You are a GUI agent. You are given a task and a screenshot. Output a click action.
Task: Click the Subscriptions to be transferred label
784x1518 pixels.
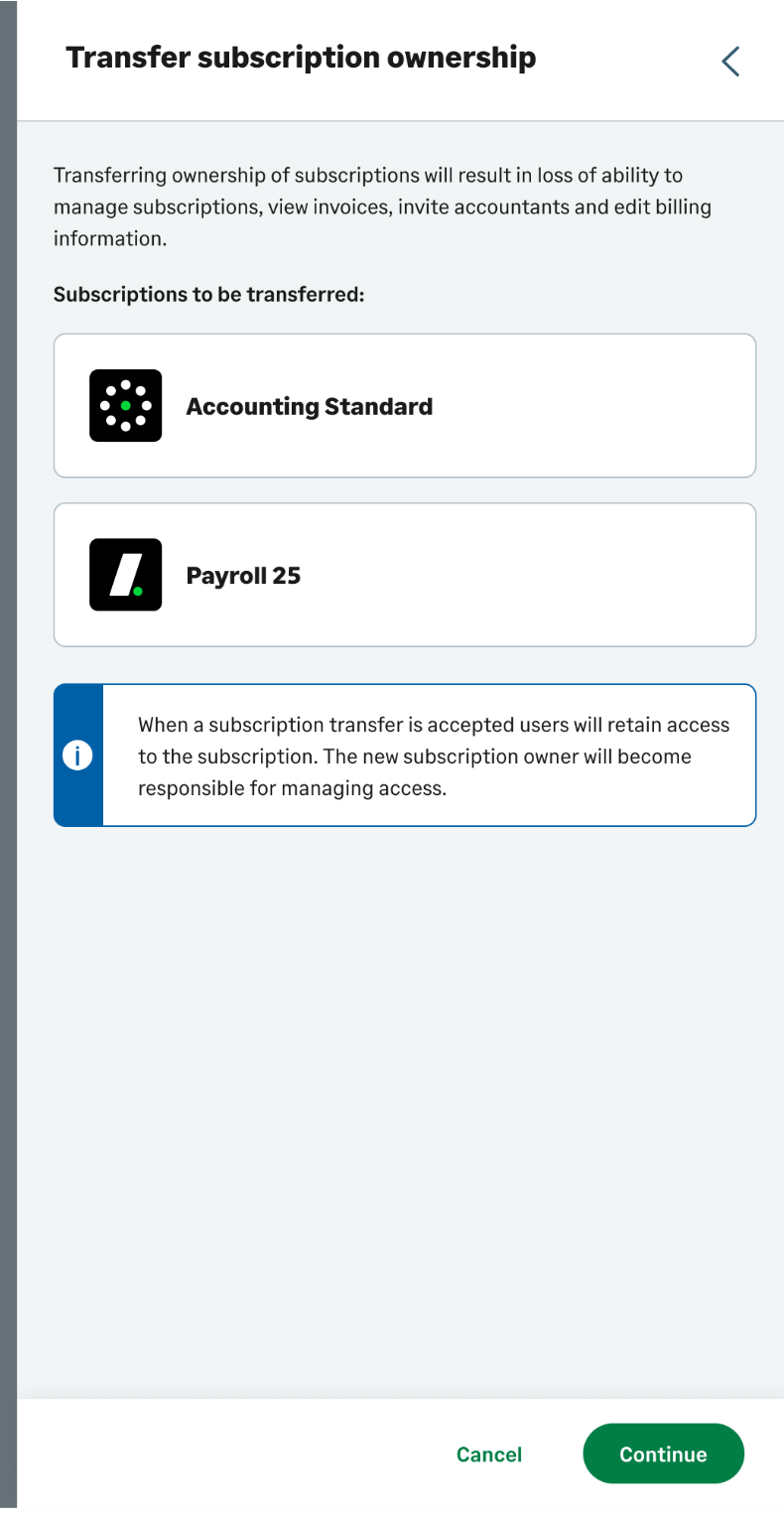(x=209, y=295)
